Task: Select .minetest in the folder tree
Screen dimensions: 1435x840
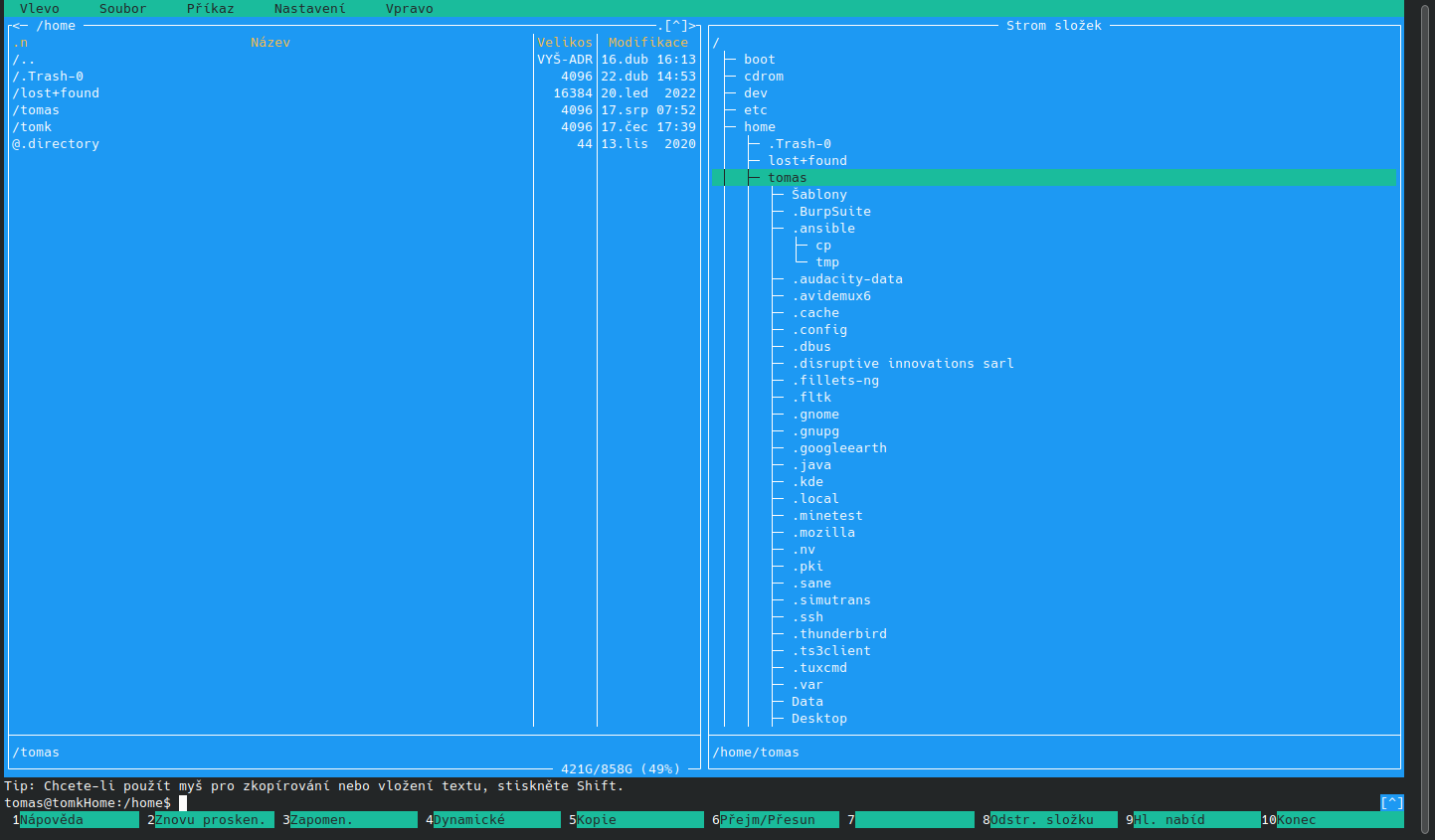Action: [x=827, y=516]
